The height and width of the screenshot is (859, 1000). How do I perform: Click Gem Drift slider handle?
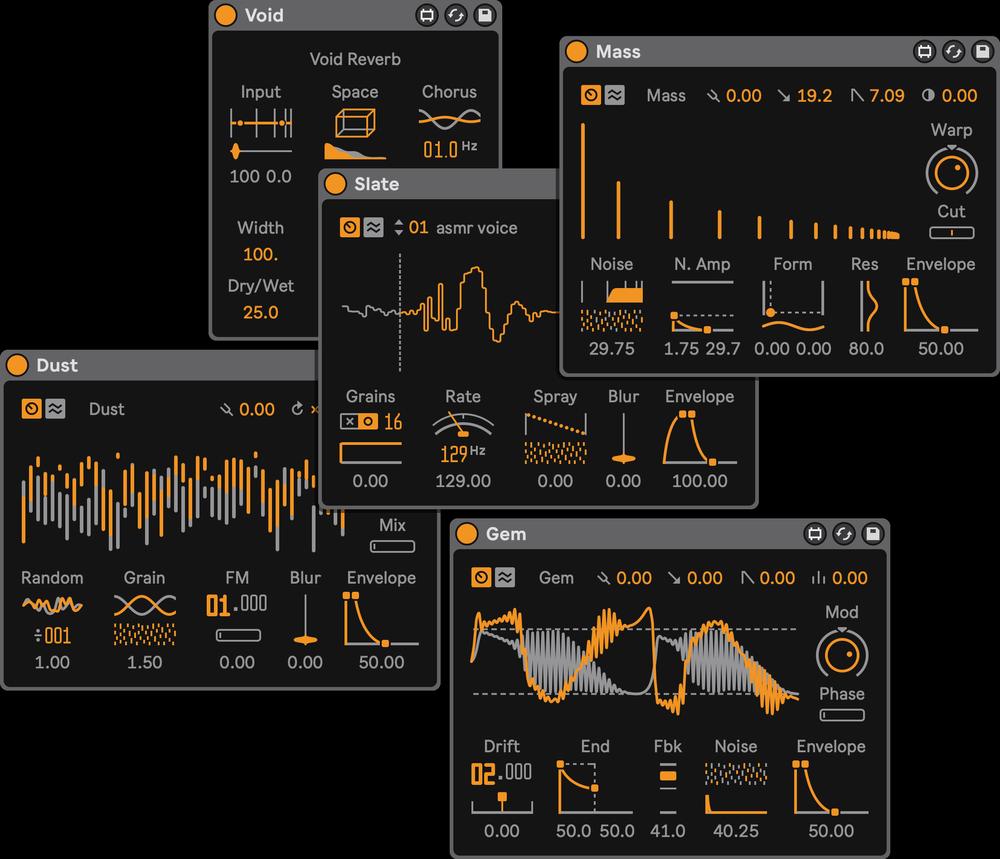click(502, 797)
